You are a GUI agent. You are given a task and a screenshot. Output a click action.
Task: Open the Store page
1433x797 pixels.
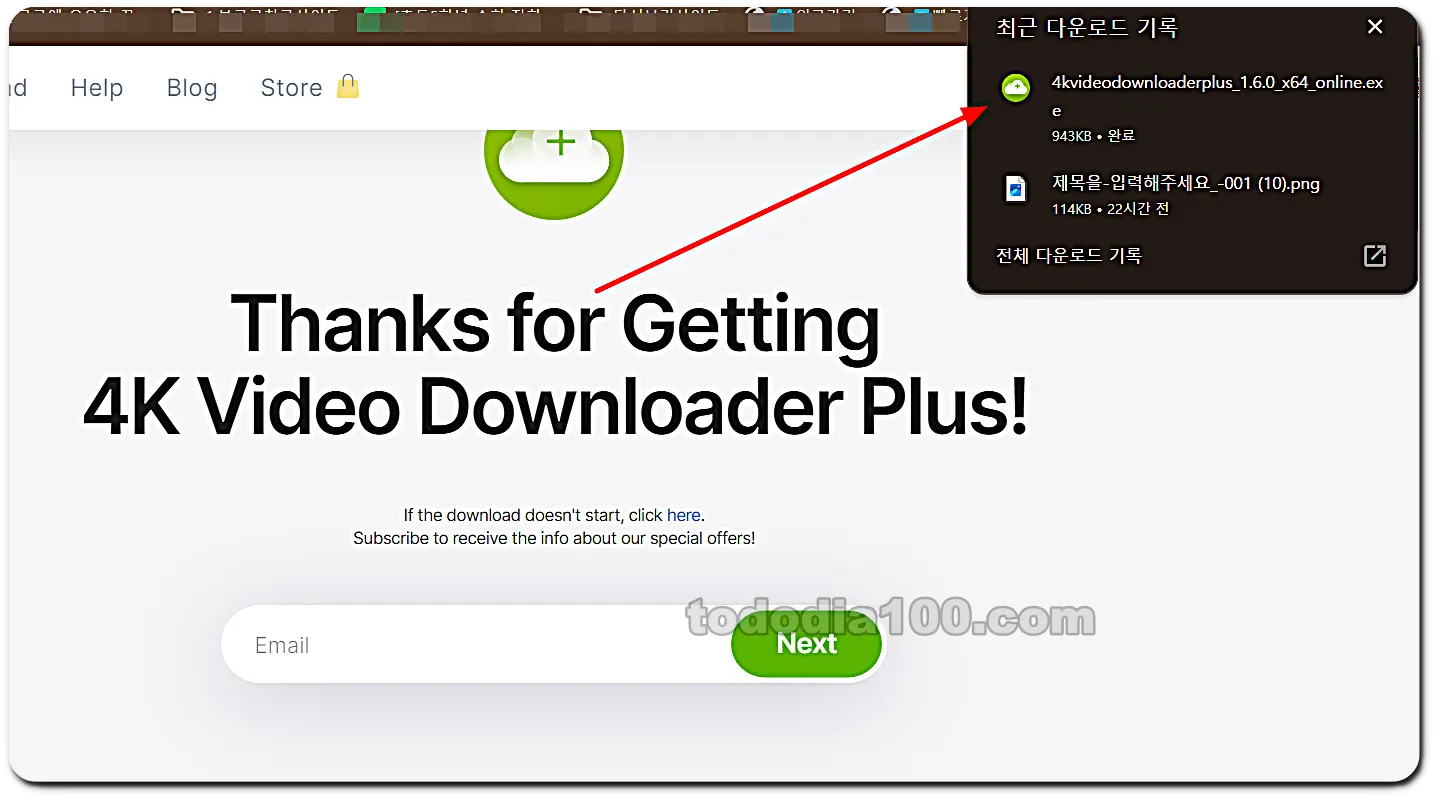click(291, 88)
